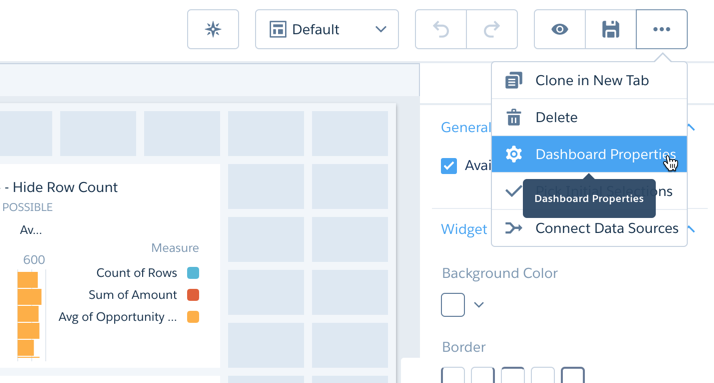Click the Sum of Amount legend label
Image resolution: width=714 pixels, height=383 pixels.
pyautogui.click(x=133, y=295)
